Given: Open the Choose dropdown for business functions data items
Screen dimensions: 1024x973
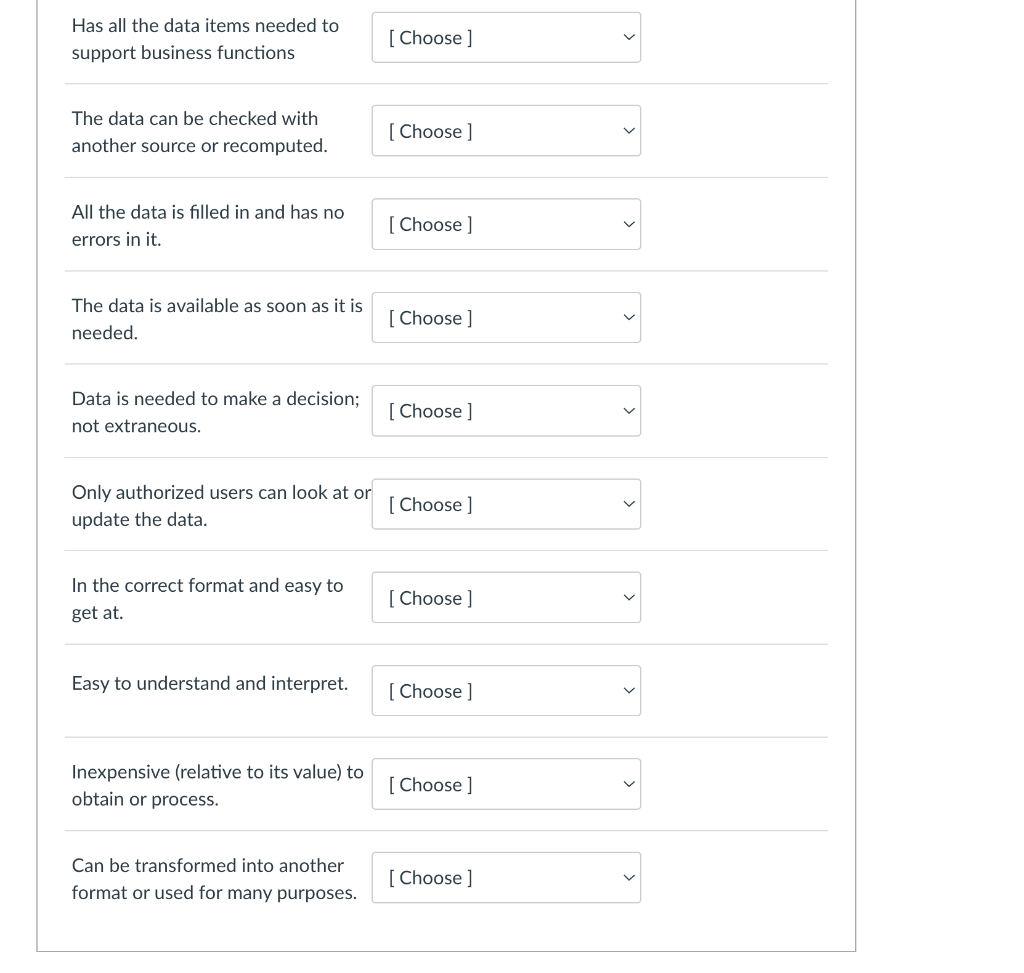Looking at the screenshot, I should [506, 37].
